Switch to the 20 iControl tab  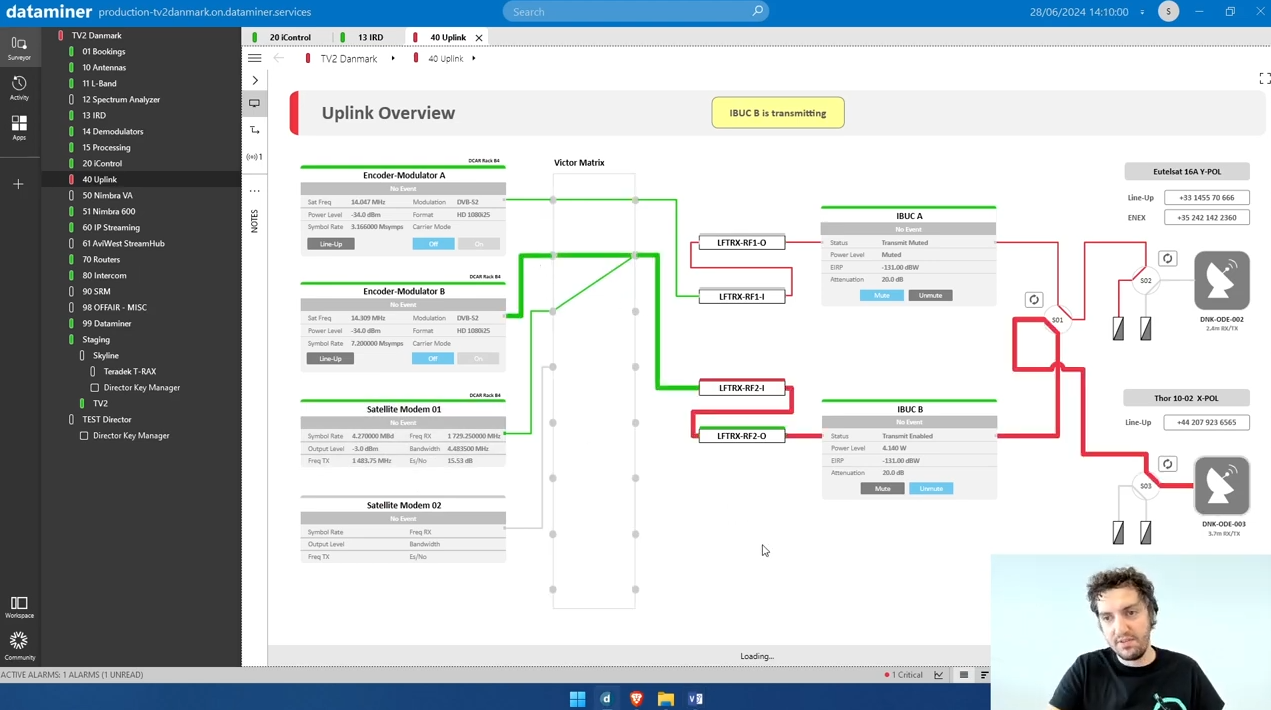(290, 38)
